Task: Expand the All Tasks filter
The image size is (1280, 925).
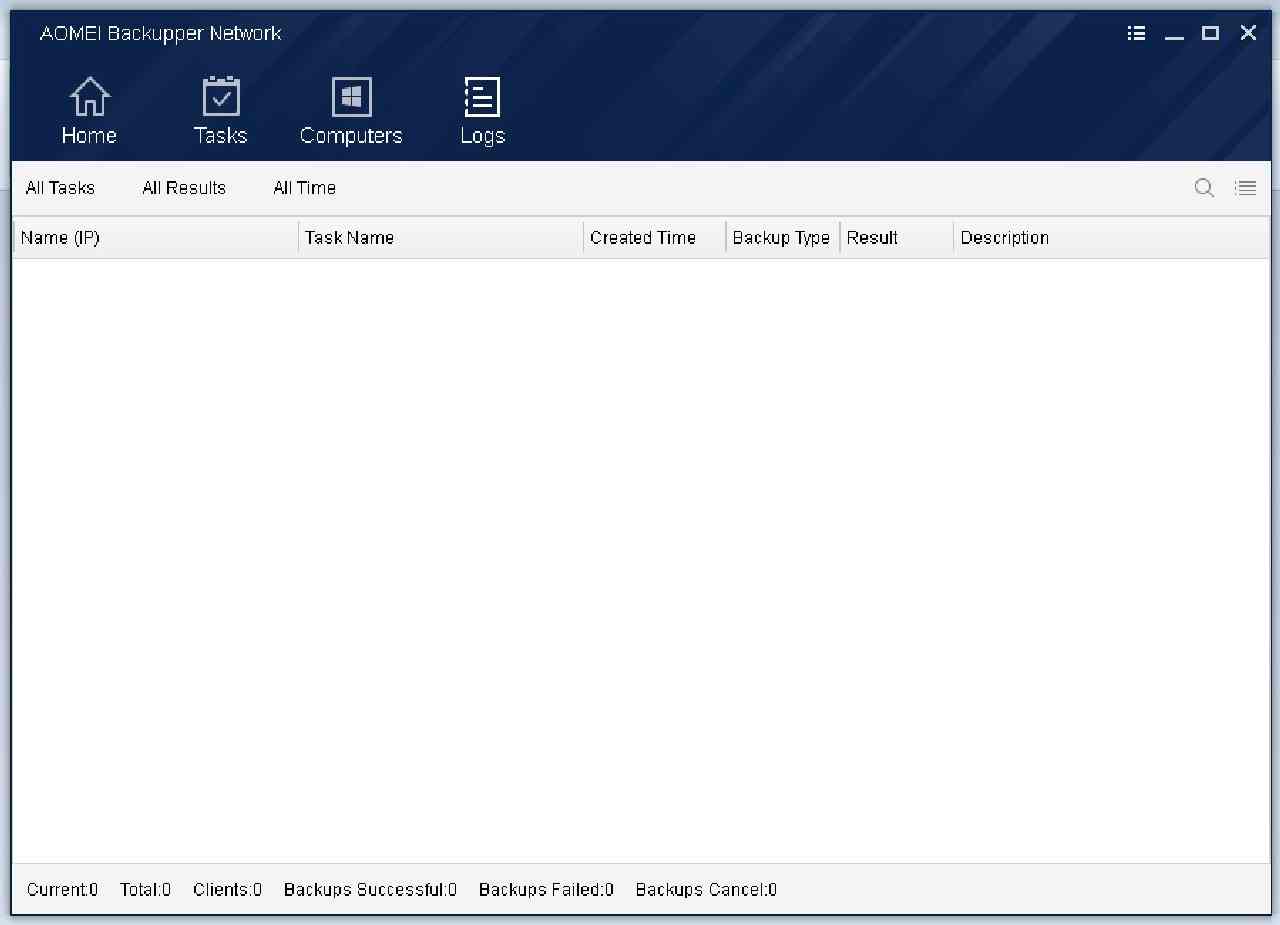Action: 60,188
